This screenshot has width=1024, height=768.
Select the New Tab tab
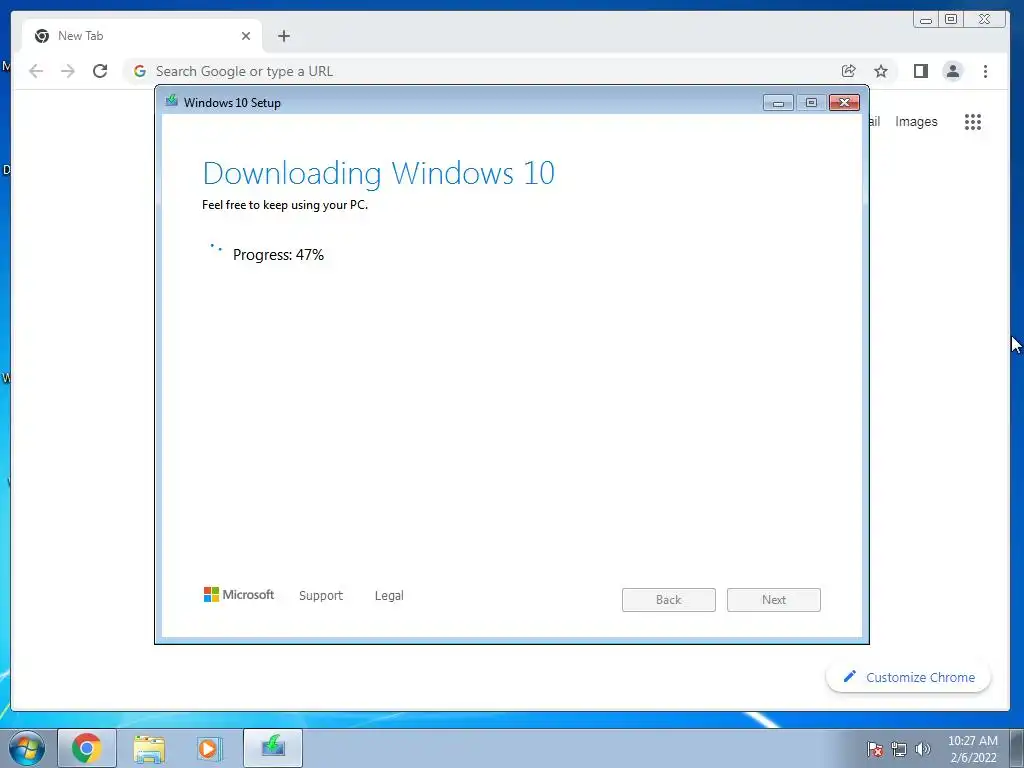[142, 36]
